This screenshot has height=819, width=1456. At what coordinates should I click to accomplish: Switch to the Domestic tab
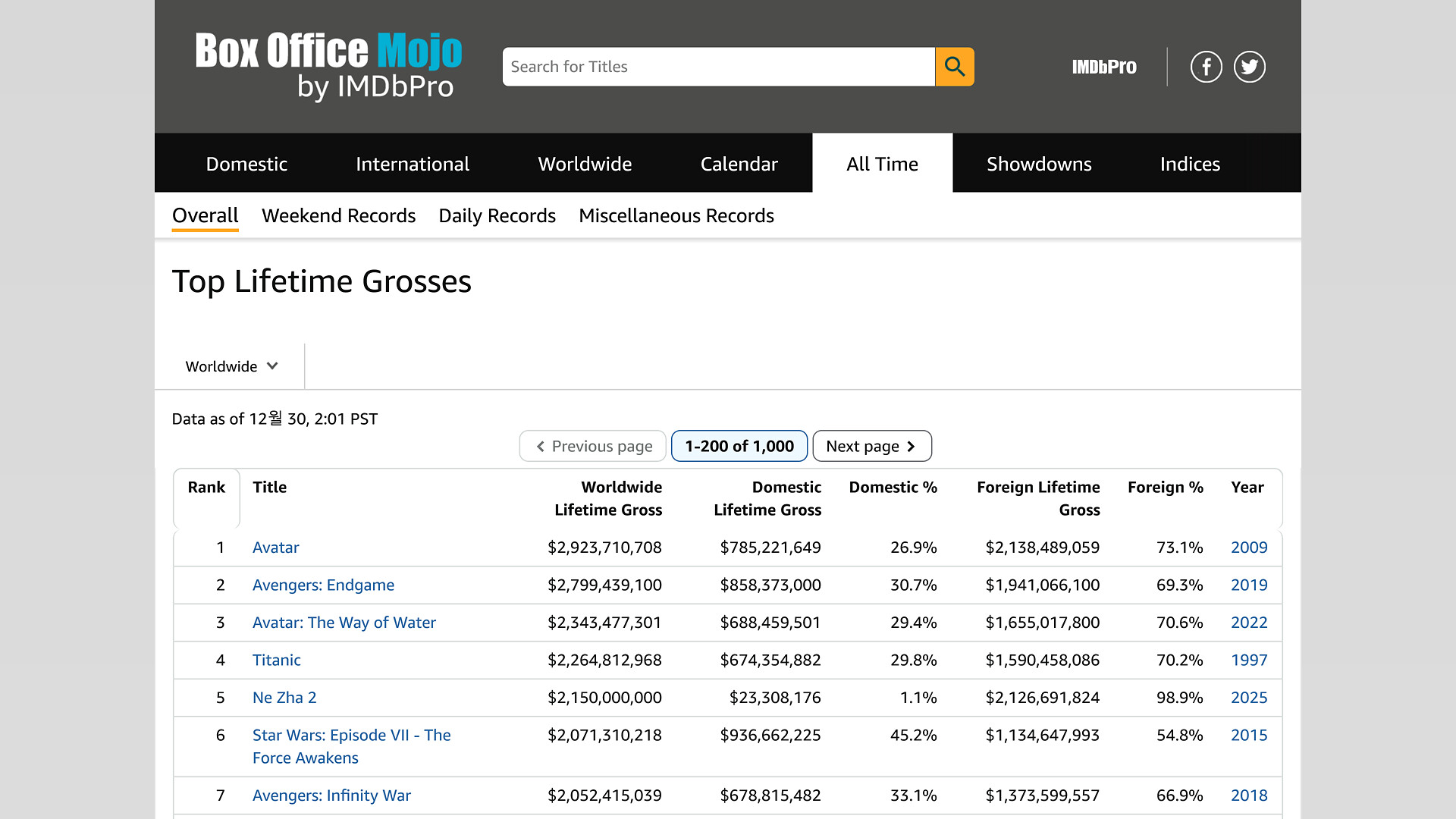point(246,164)
